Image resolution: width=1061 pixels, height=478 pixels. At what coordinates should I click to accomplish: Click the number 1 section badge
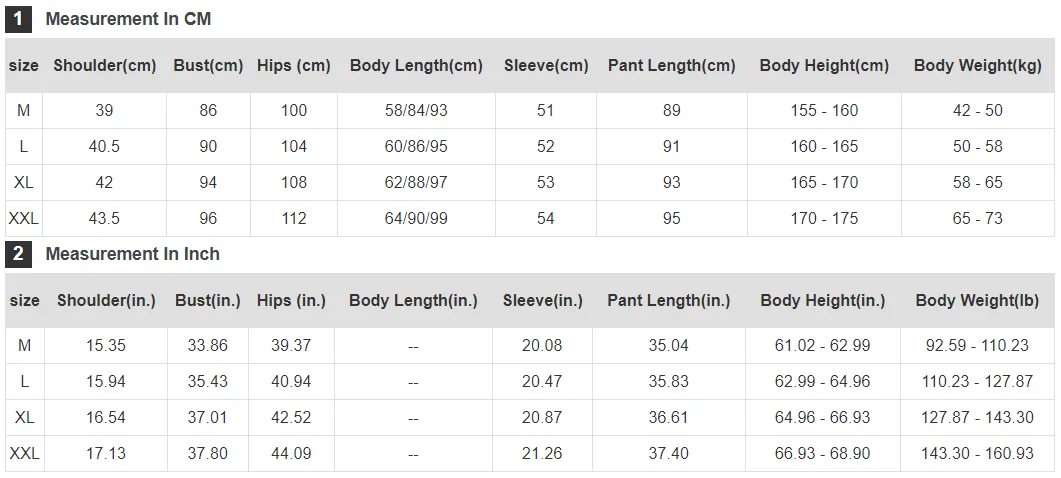click(x=18, y=19)
